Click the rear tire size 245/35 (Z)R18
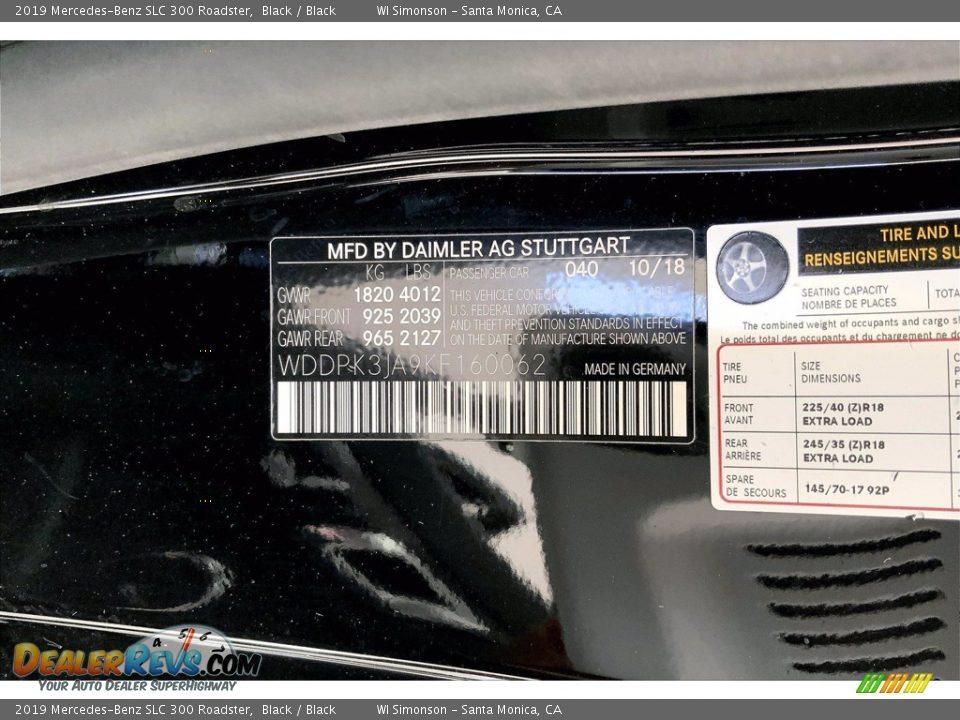This screenshot has height=720, width=960. [x=844, y=444]
